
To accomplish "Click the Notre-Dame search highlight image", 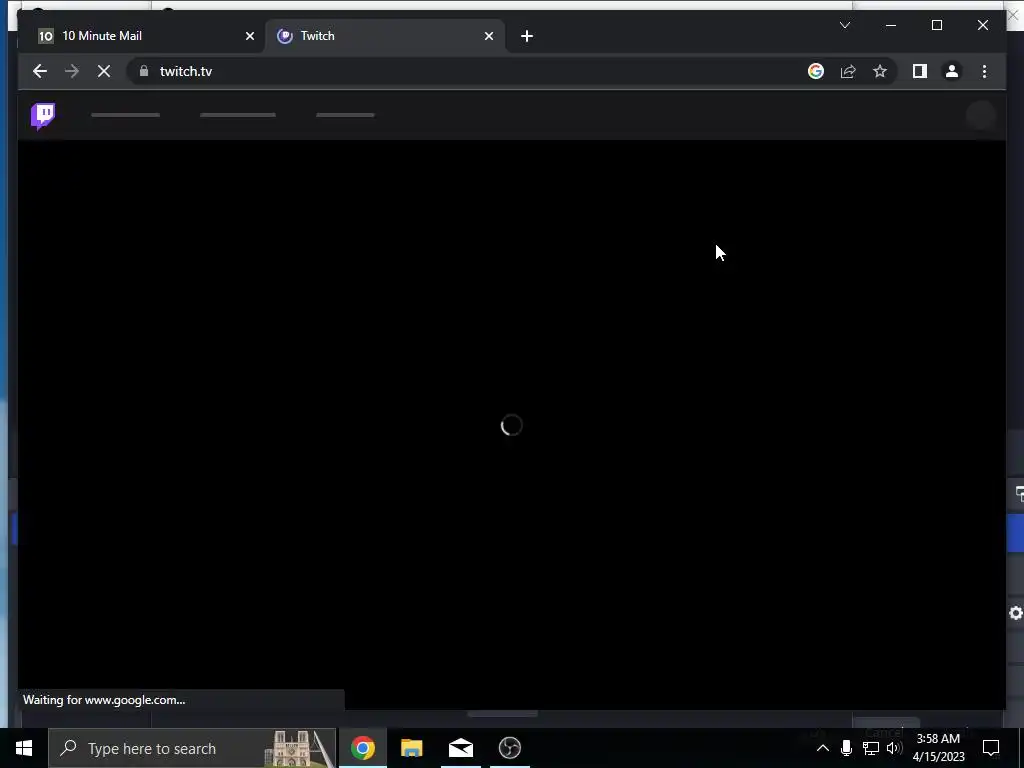I will [x=299, y=748].
